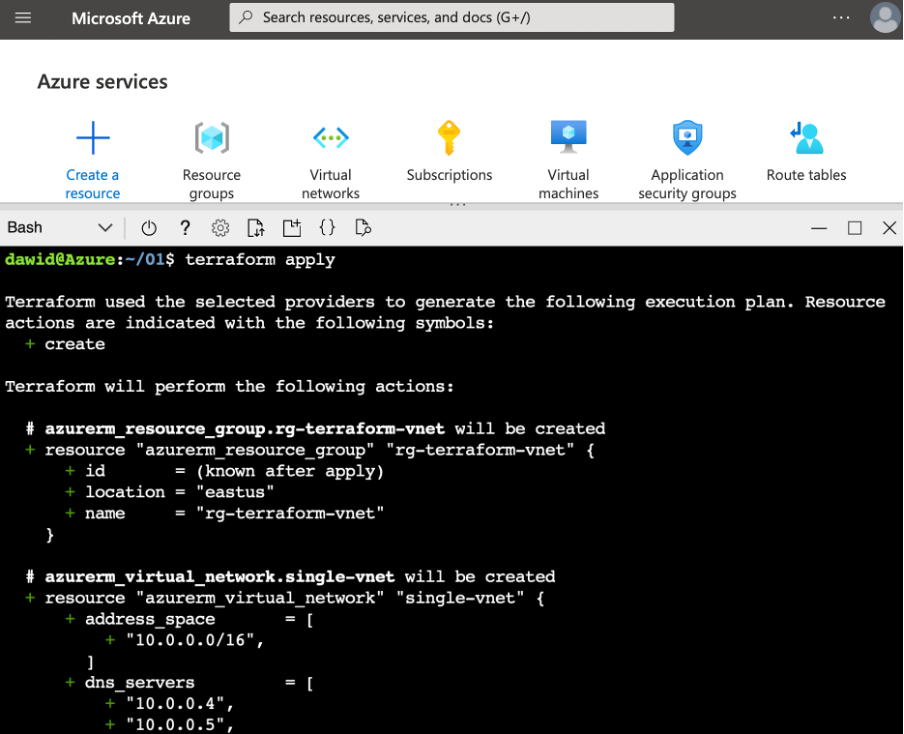The width and height of the screenshot is (904, 734).
Task: Open Cloud Shell settings gear
Action: [220, 228]
